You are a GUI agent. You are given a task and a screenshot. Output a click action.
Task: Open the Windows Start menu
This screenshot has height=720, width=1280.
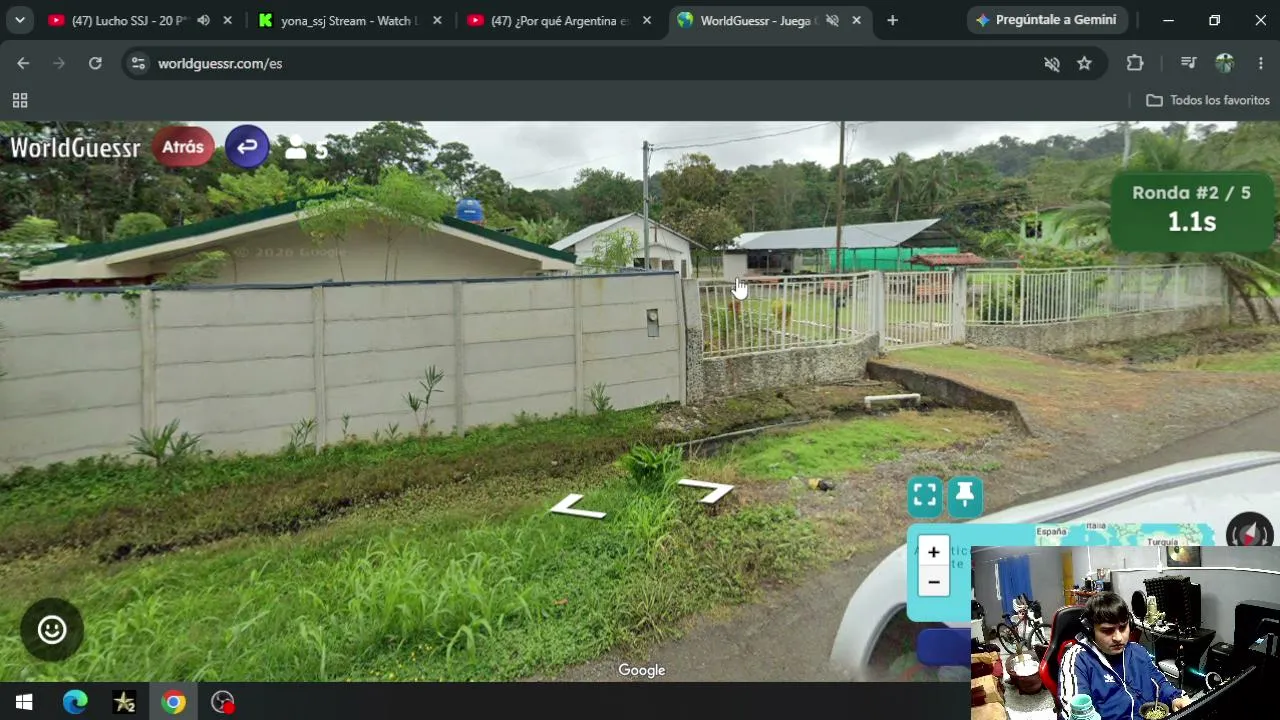pos(24,702)
